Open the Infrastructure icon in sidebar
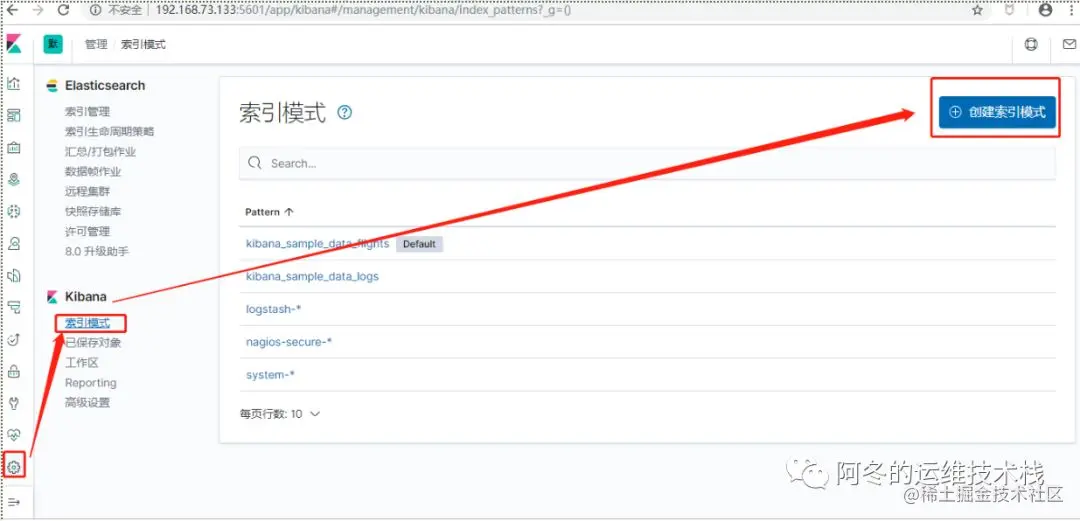This screenshot has height=521, width=1080. point(14,243)
